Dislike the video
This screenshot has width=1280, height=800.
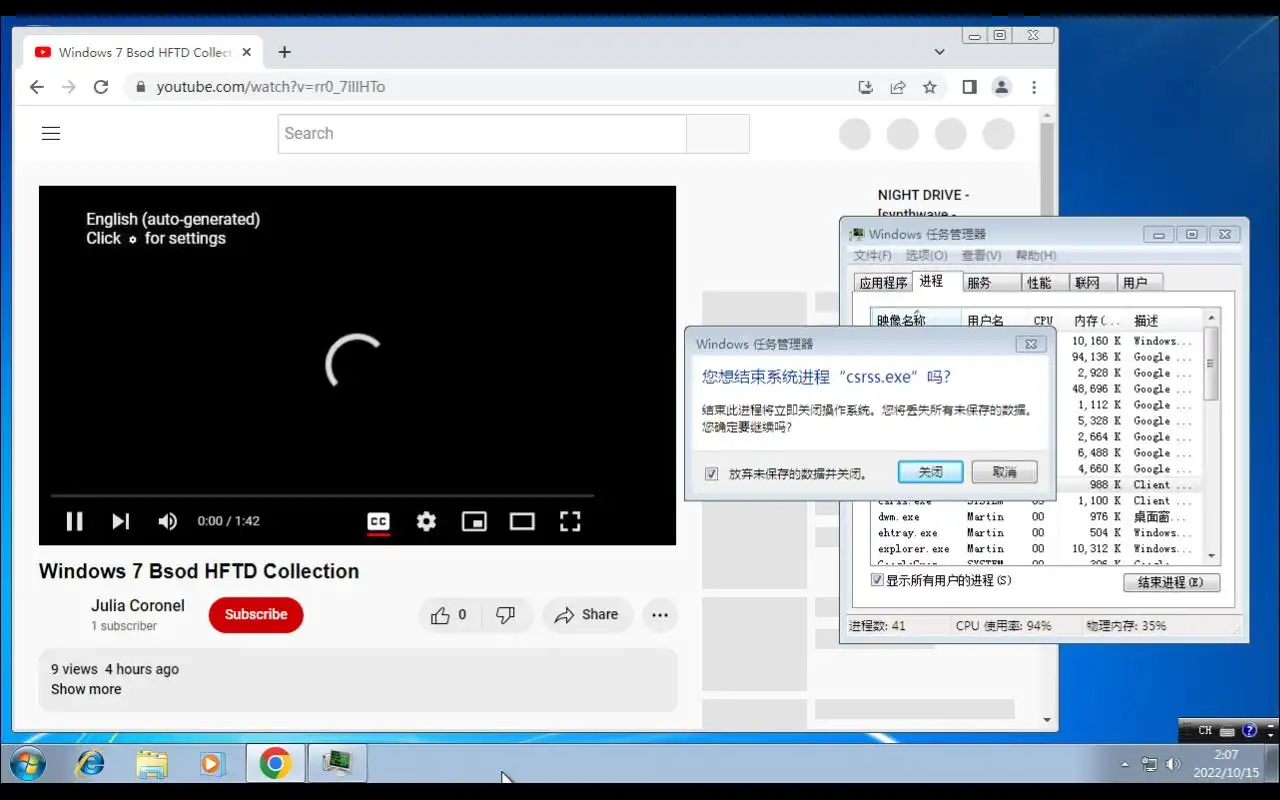pos(506,615)
